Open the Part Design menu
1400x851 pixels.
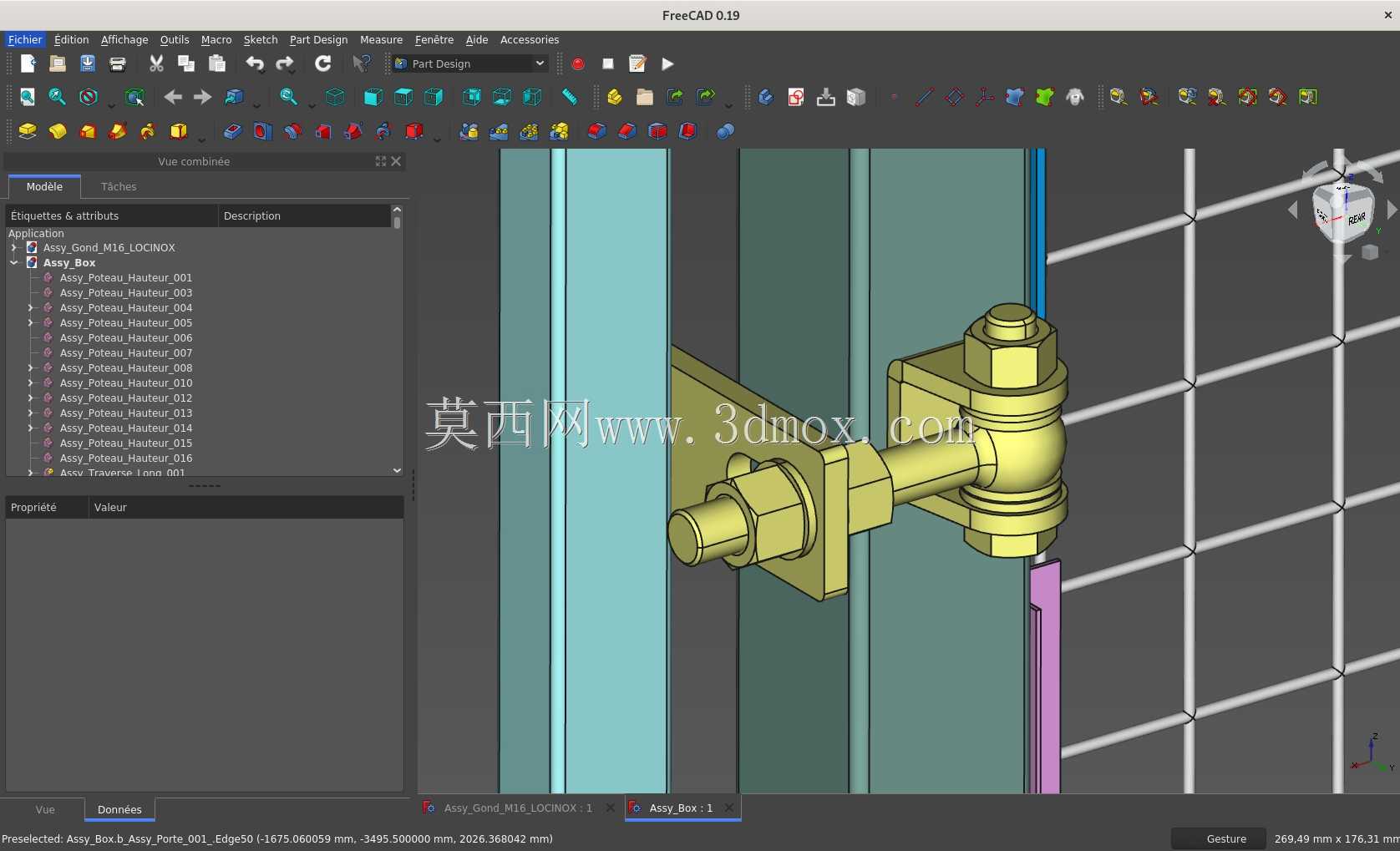[x=318, y=40]
